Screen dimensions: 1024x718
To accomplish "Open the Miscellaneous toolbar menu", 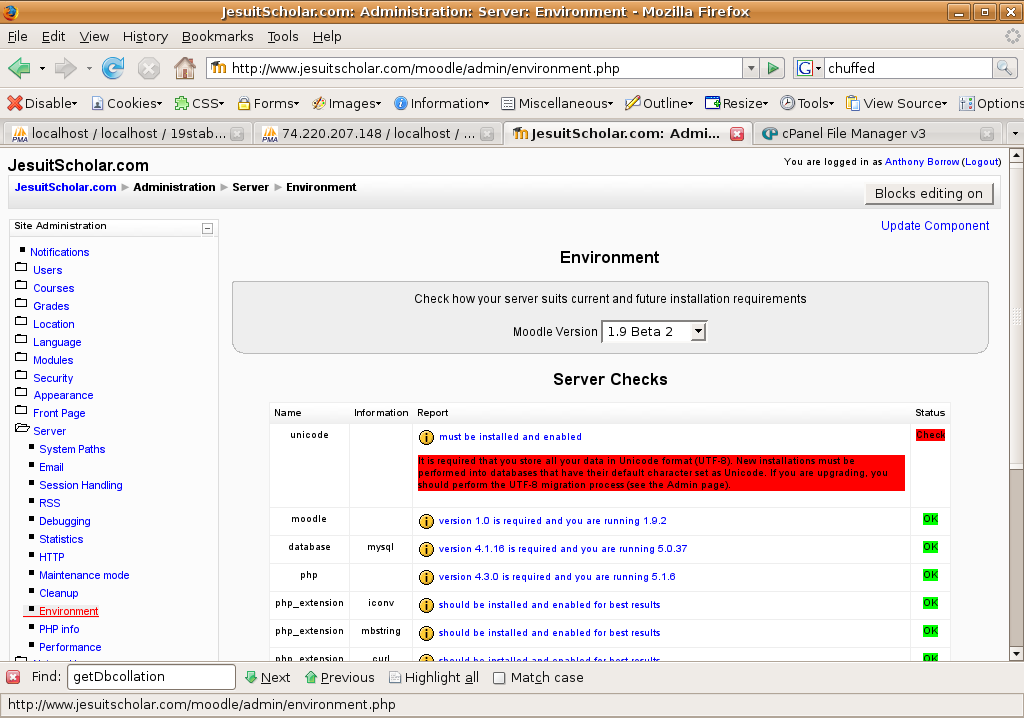I will [x=557, y=103].
